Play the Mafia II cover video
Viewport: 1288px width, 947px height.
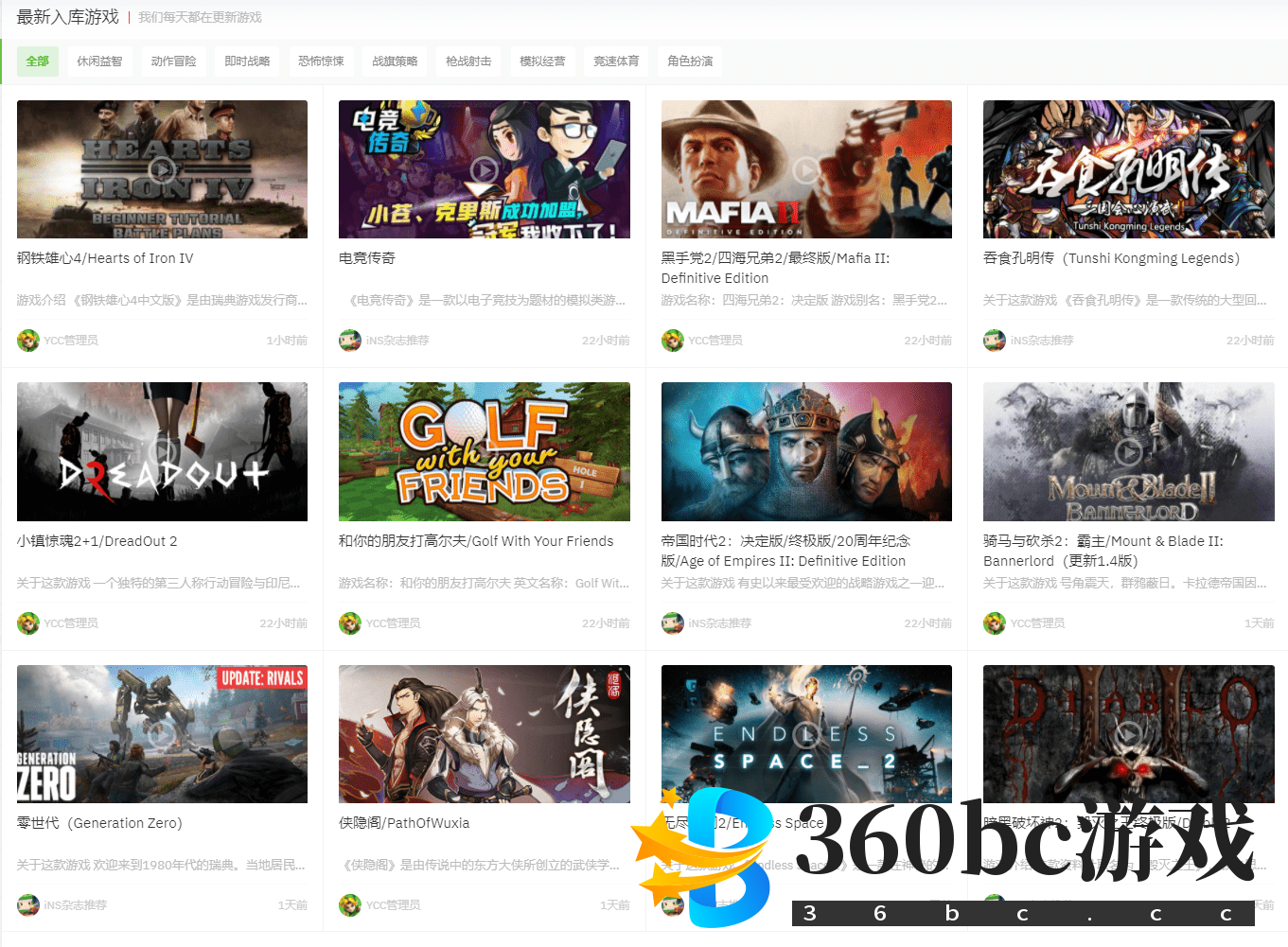pyautogui.click(x=806, y=169)
